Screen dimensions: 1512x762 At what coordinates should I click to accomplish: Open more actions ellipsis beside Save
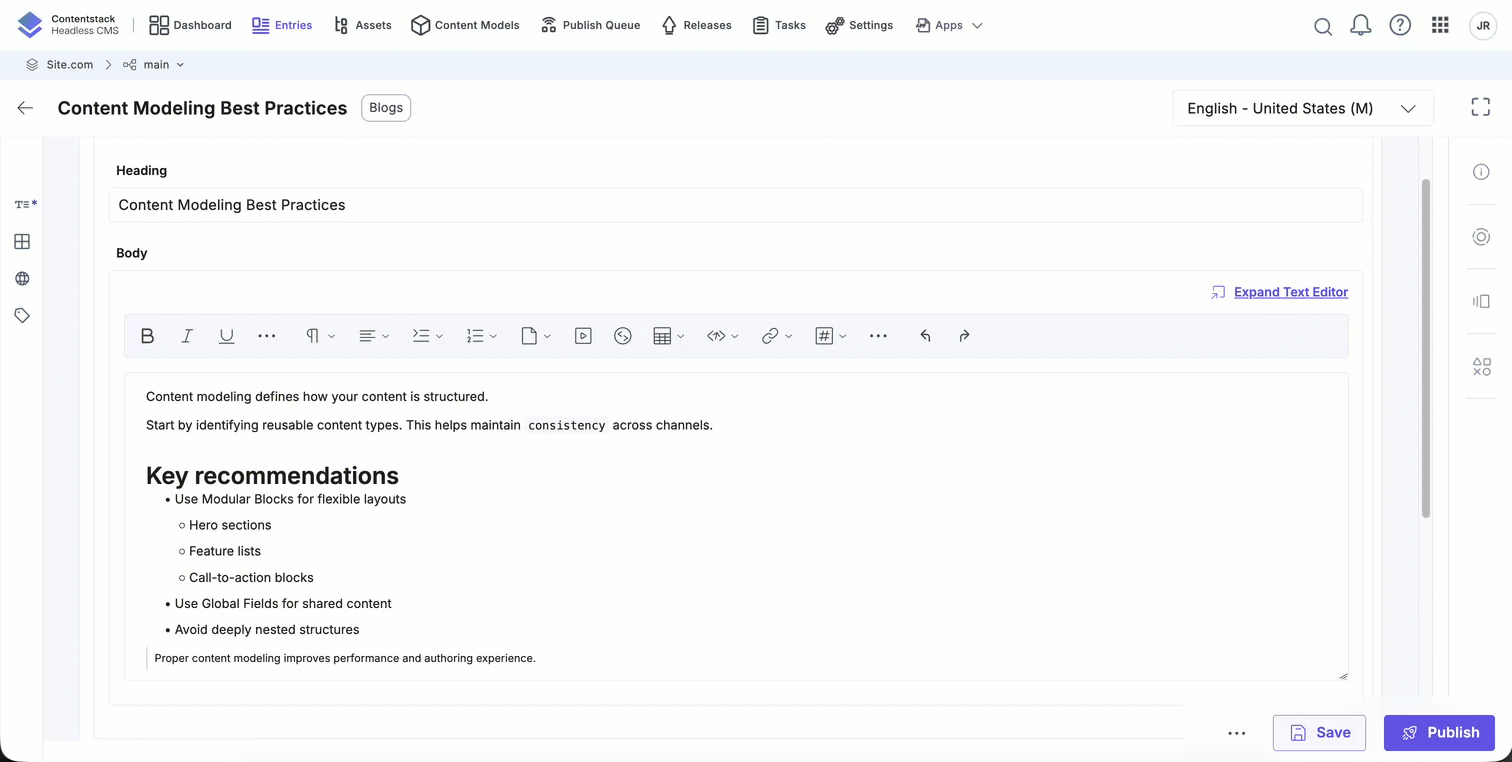pos(1237,733)
